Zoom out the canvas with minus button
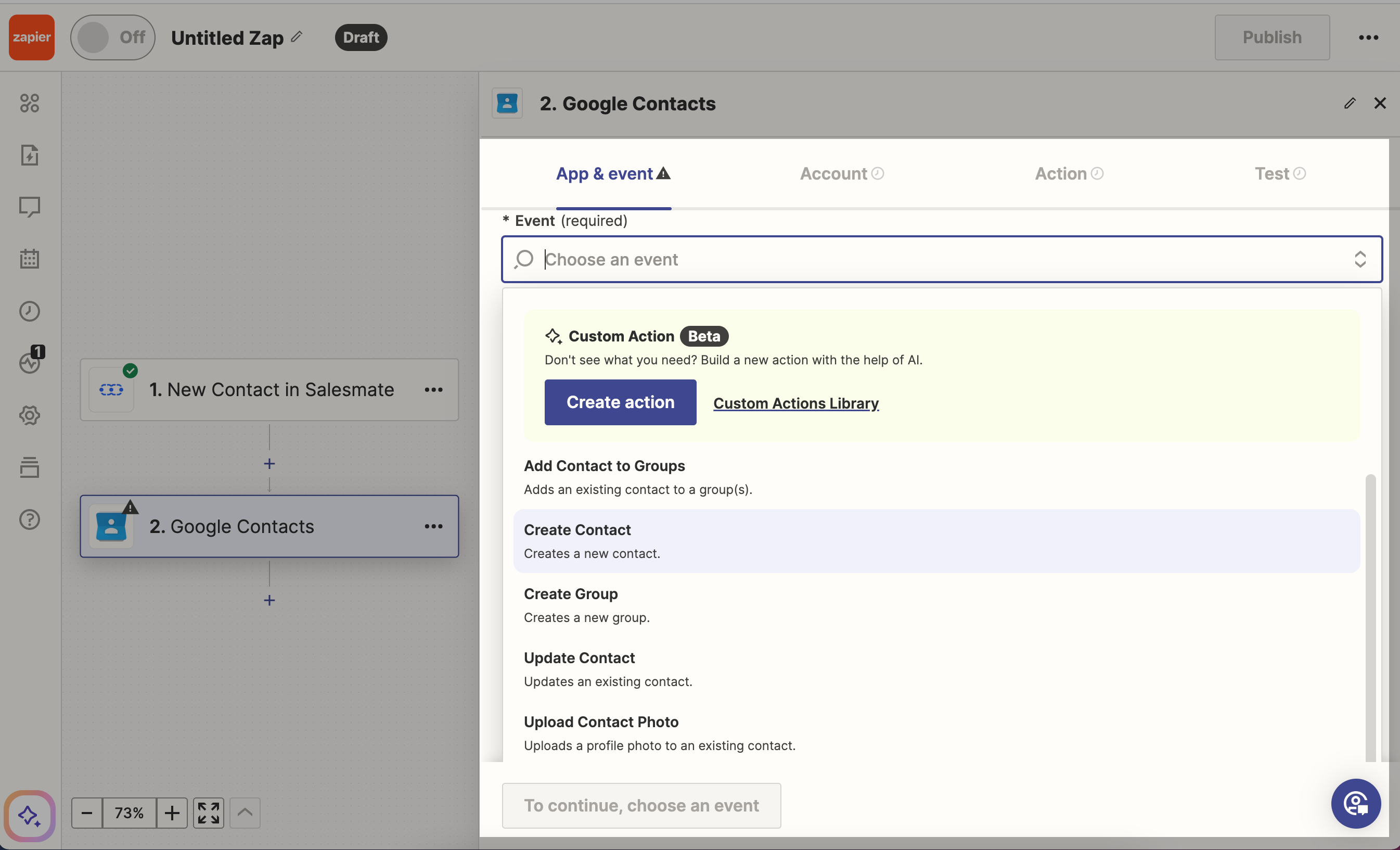This screenshot has width=1400, height=850. pyautogui.click(x=87, y=813)
